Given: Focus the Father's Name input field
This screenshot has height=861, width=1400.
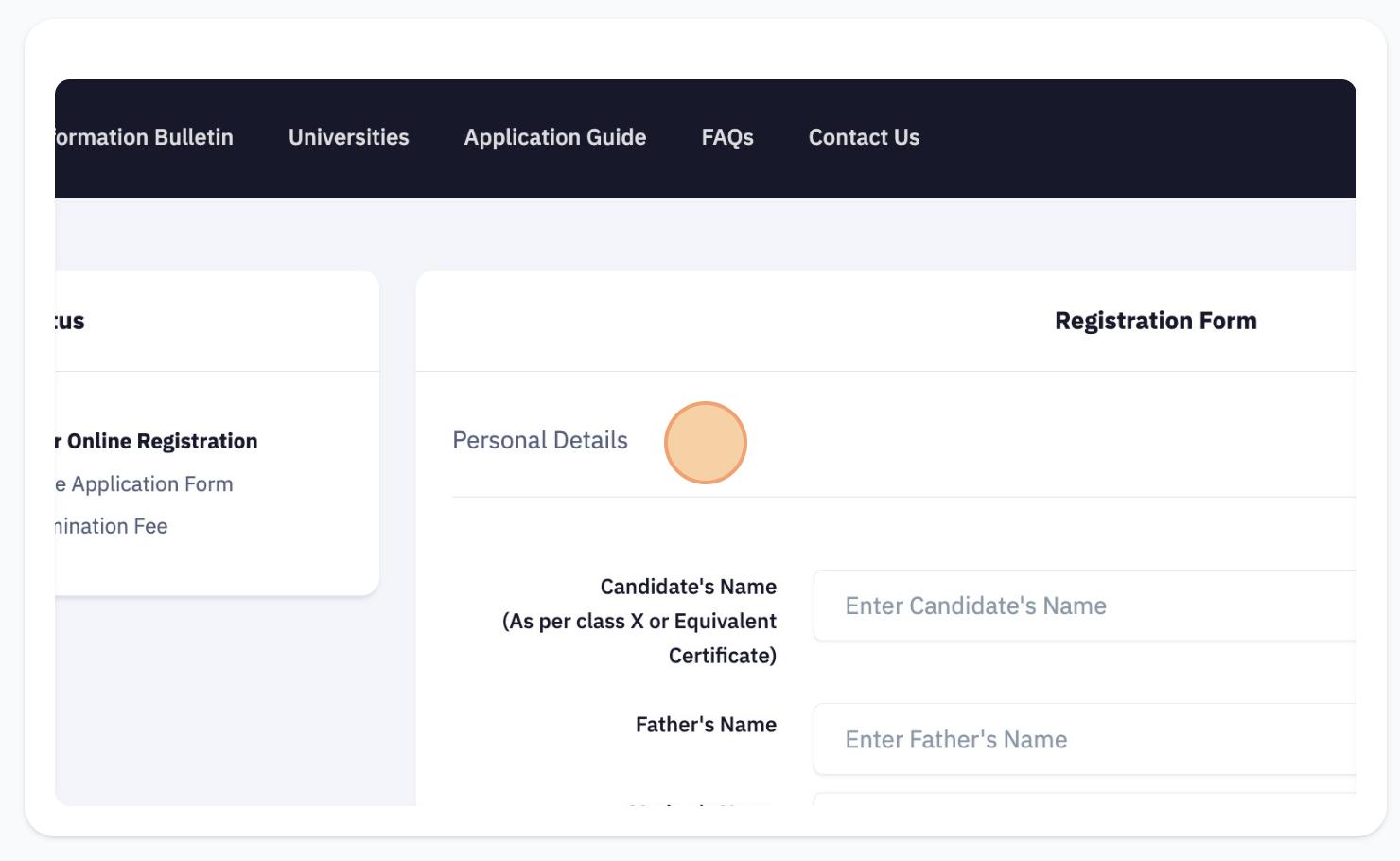Looking at the screenshot, I should point(1085,739).
